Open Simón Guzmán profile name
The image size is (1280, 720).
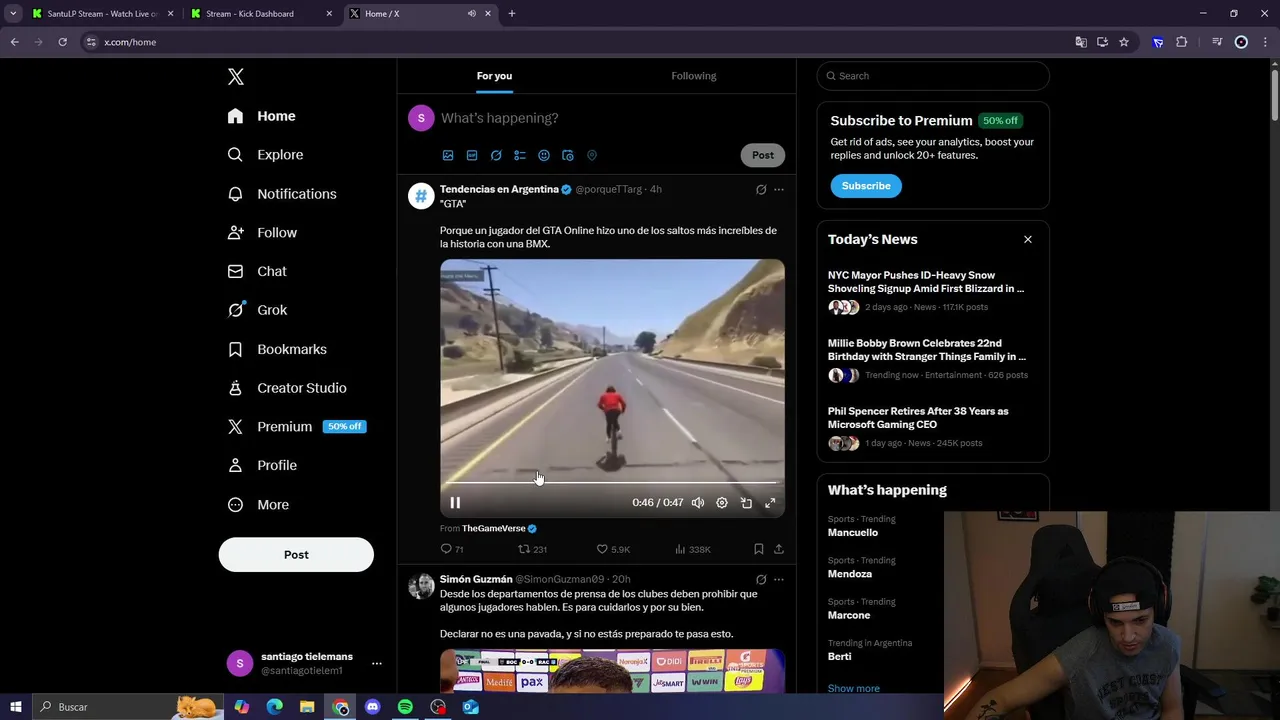click(476, 579)
